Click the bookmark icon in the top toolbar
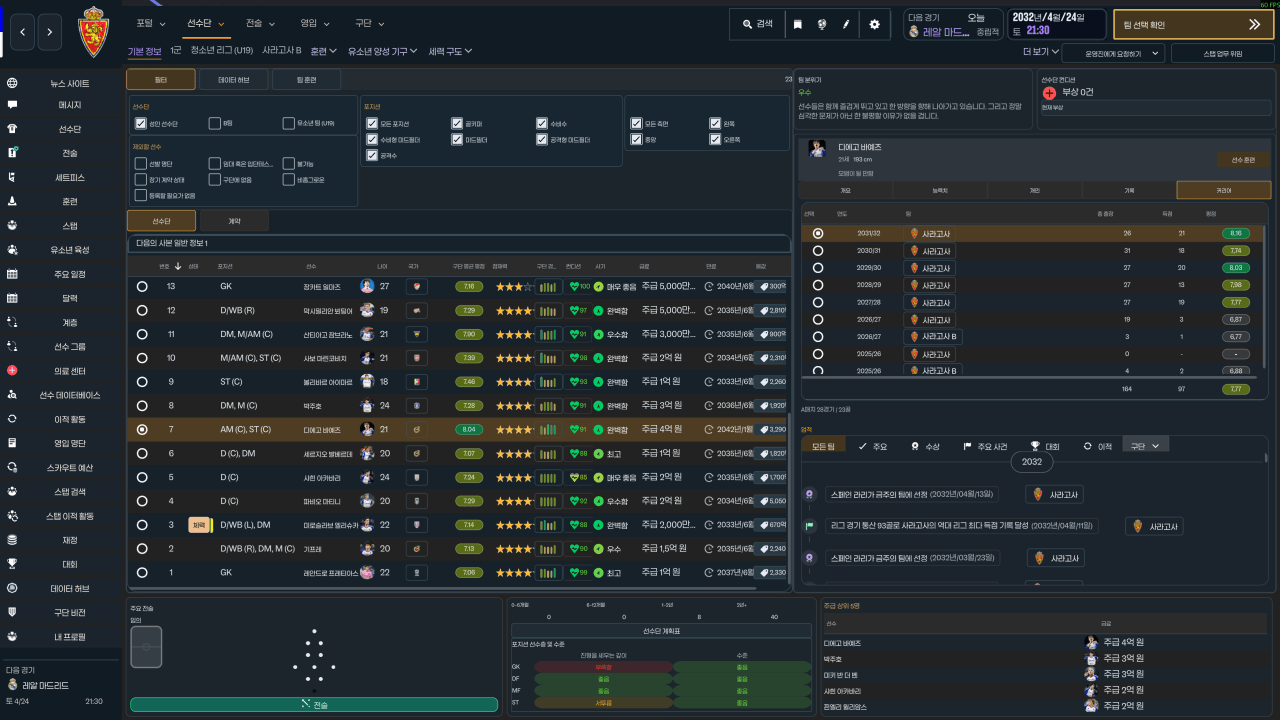 pos(797,24)
